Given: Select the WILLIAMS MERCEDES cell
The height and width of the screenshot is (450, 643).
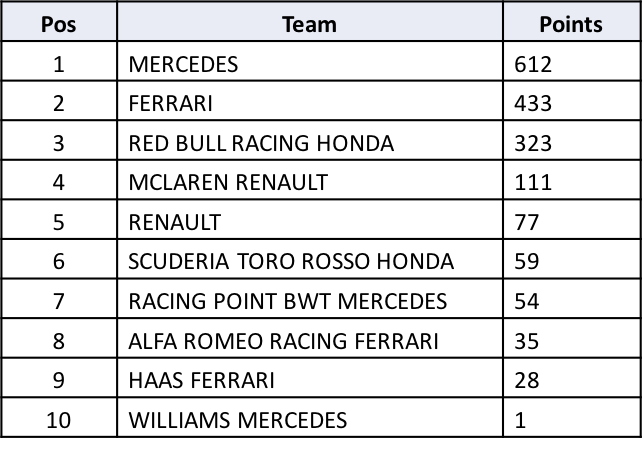Looking at the screenshot, I should [310, 418].
